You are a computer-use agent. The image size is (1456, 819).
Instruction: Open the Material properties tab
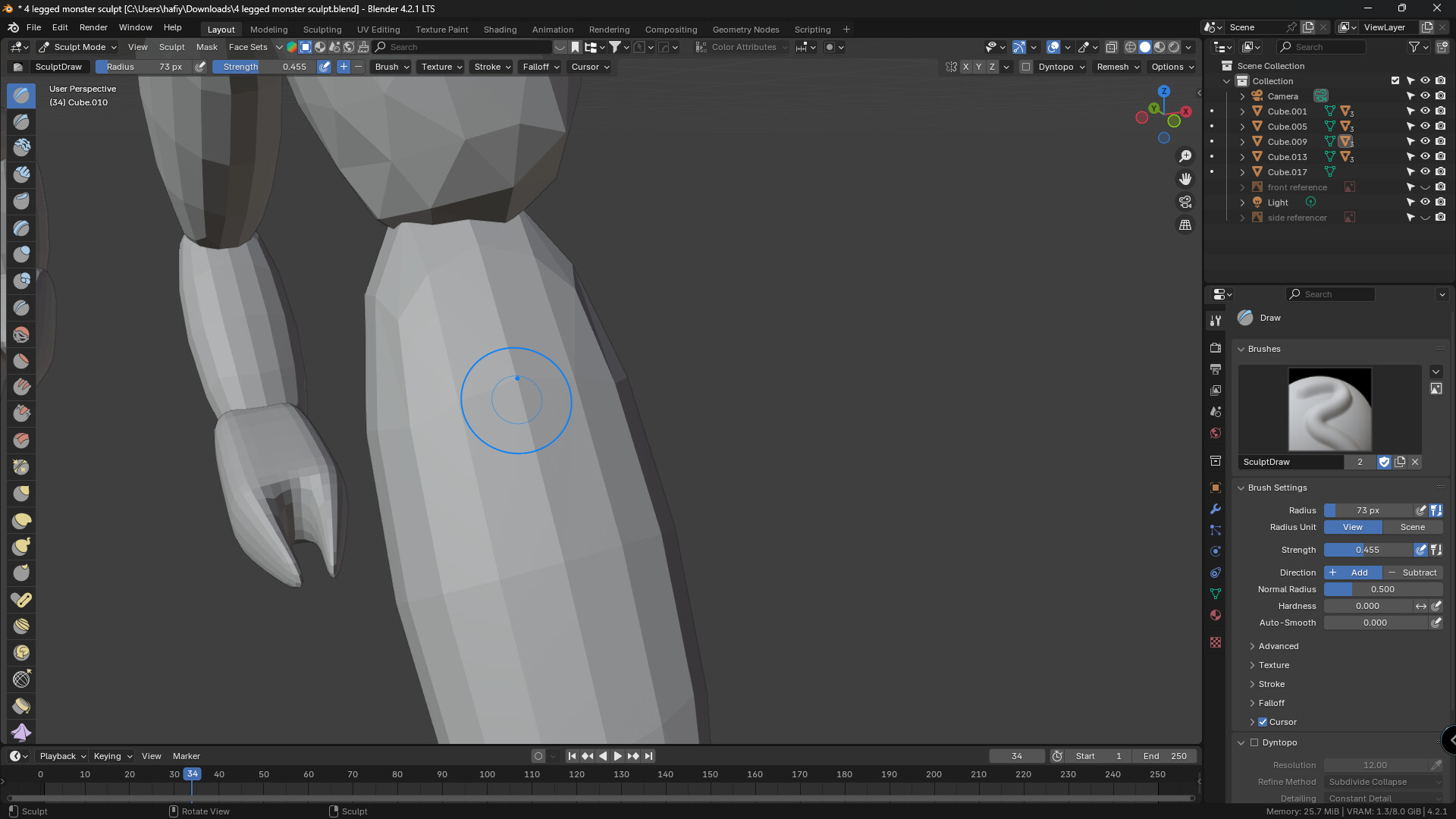click(x=1216, y=615)
